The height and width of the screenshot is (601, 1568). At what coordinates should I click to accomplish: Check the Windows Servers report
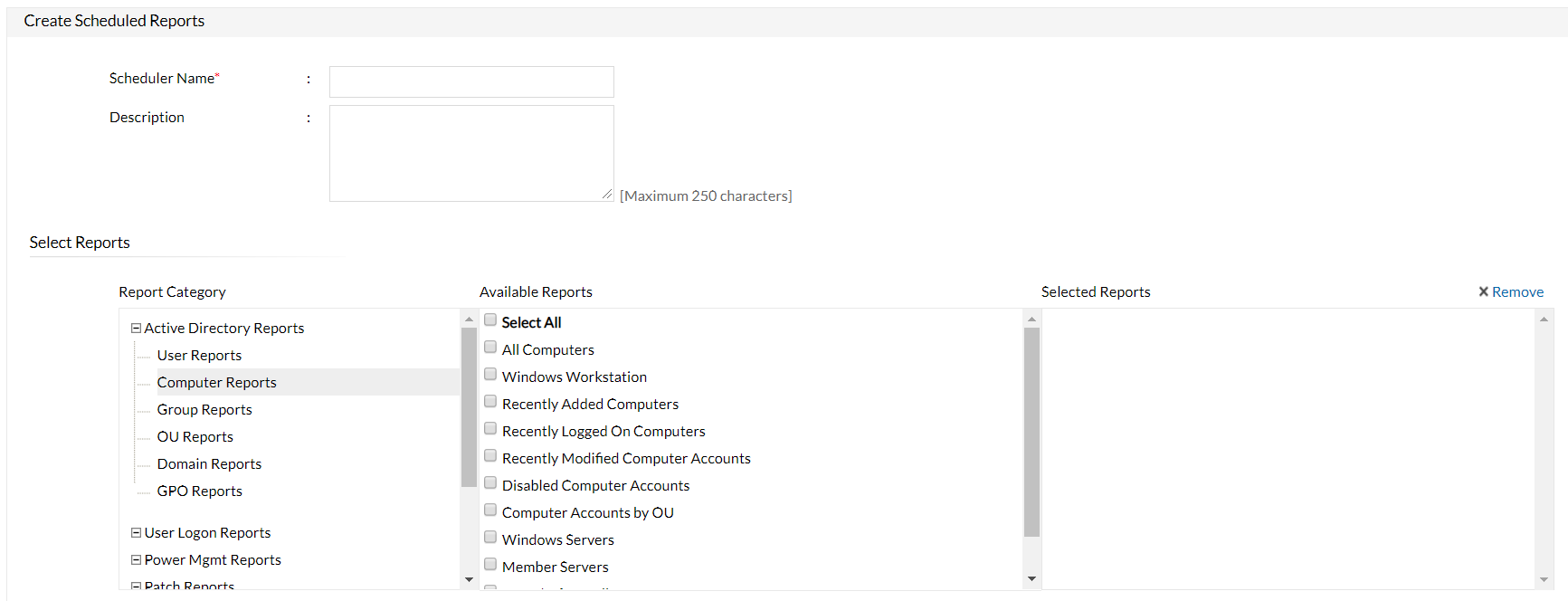point(490,537)
